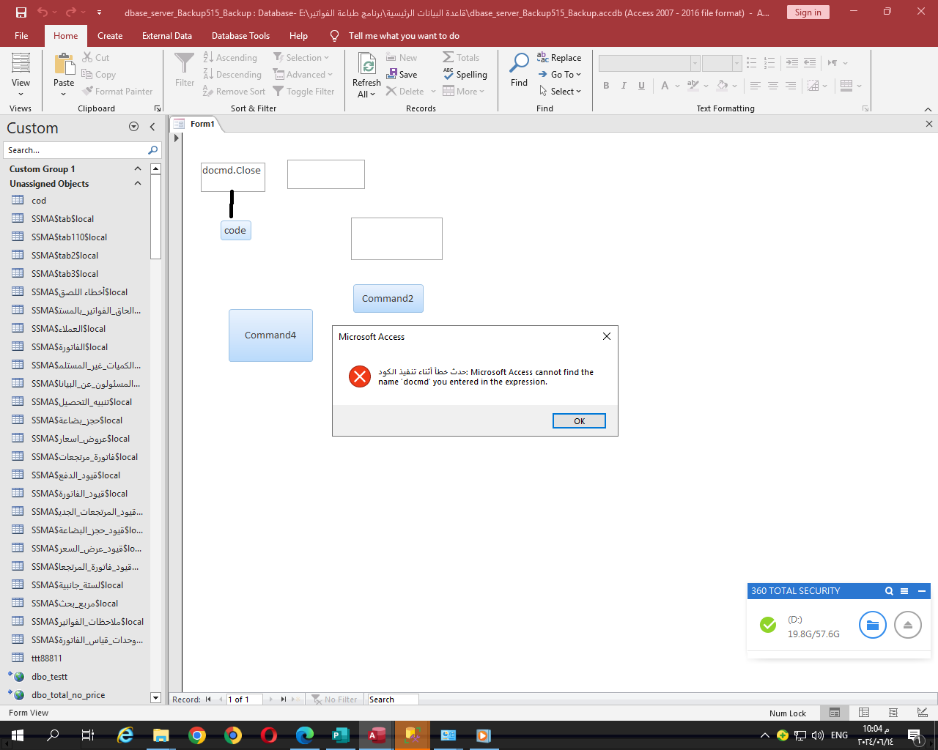
Task: Click eject button in 360 Total Security popup
Action: coord(907,625)
